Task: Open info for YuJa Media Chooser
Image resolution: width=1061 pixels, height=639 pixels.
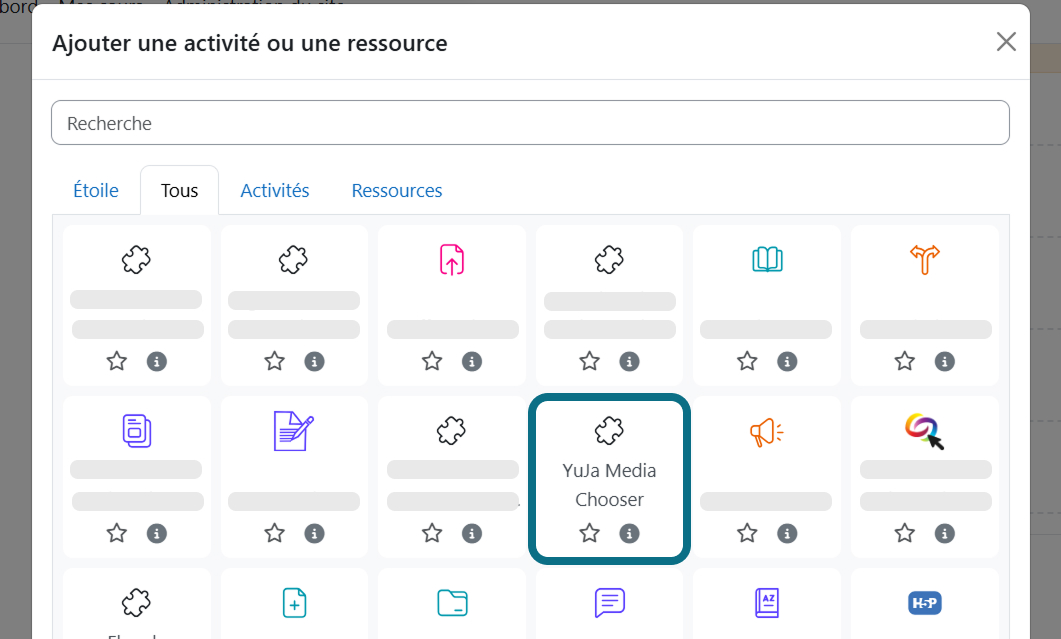Action: tap(629, 533)
